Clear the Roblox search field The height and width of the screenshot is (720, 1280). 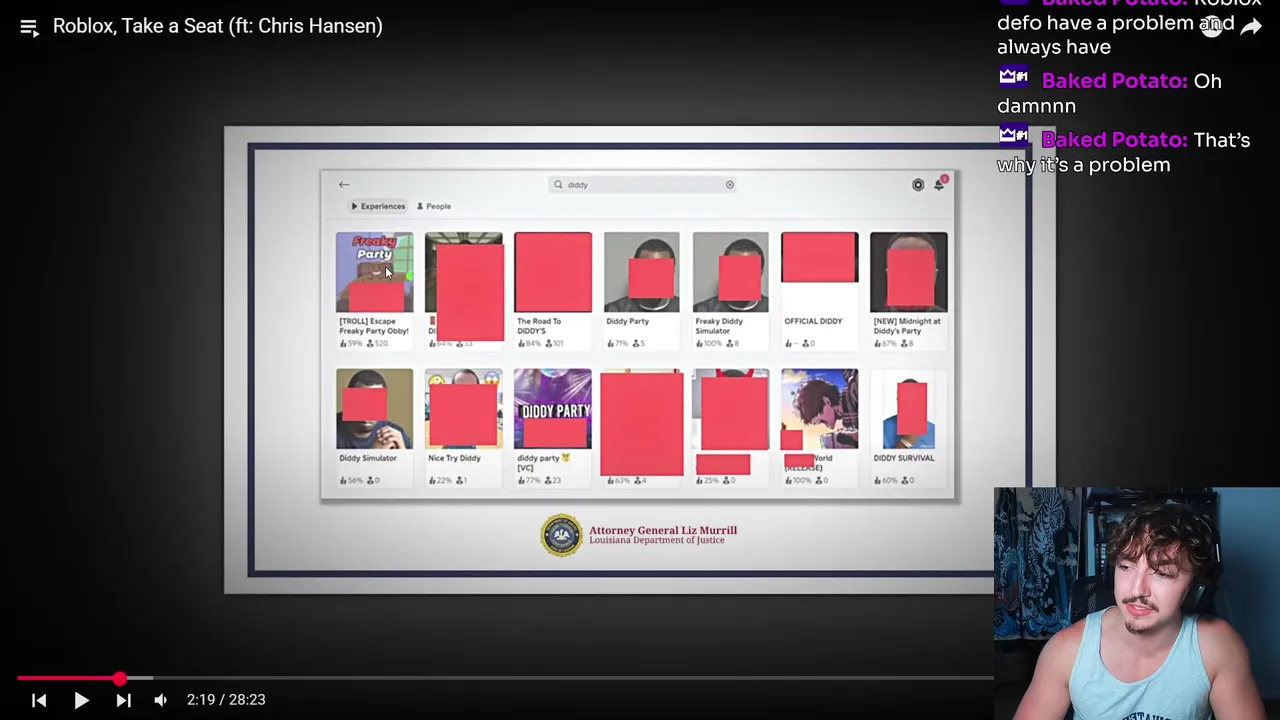tap(729, 185)
